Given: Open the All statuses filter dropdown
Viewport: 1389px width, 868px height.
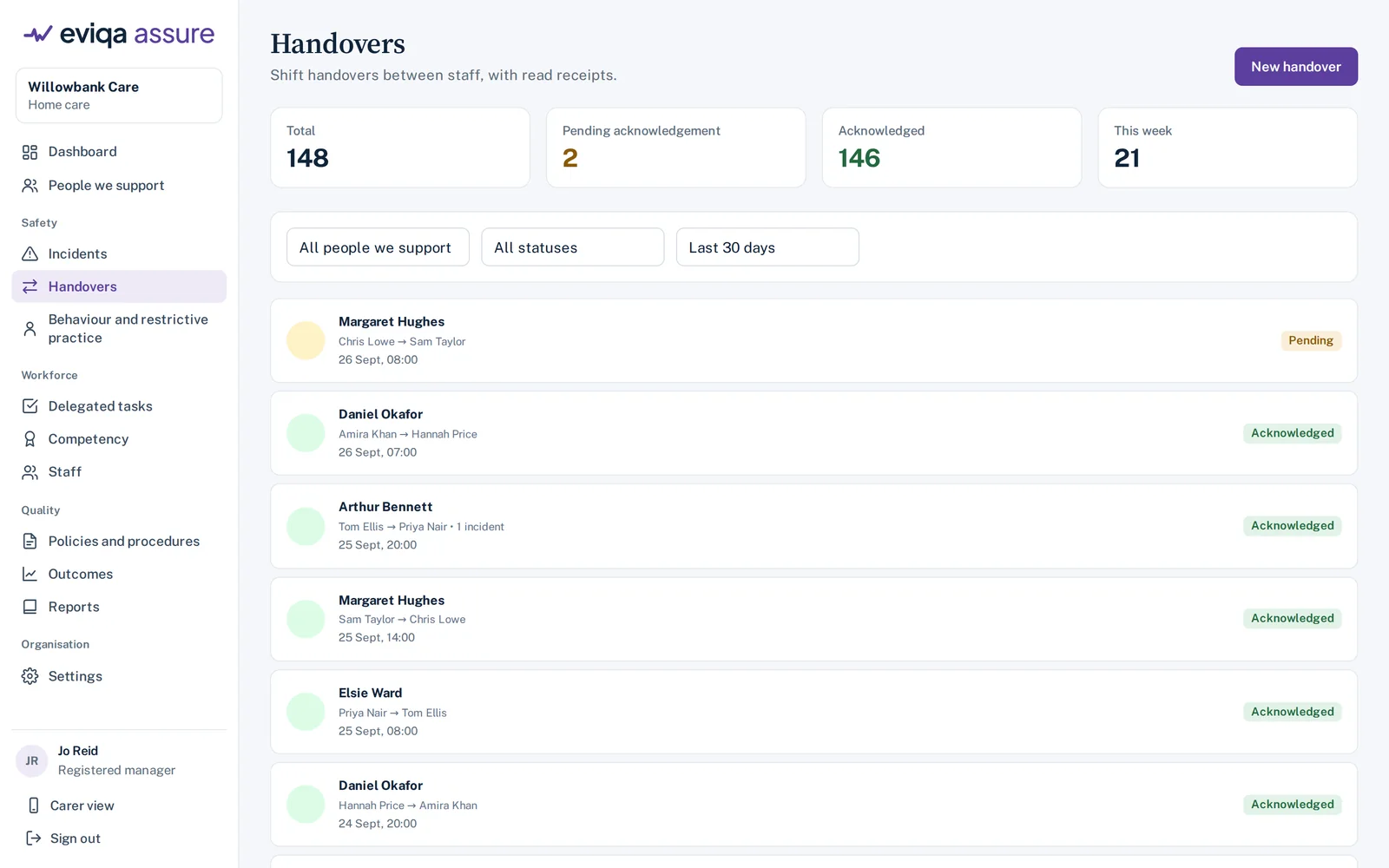Looking at the screenshot, I should pyautogui.click(x=573, y=247).
